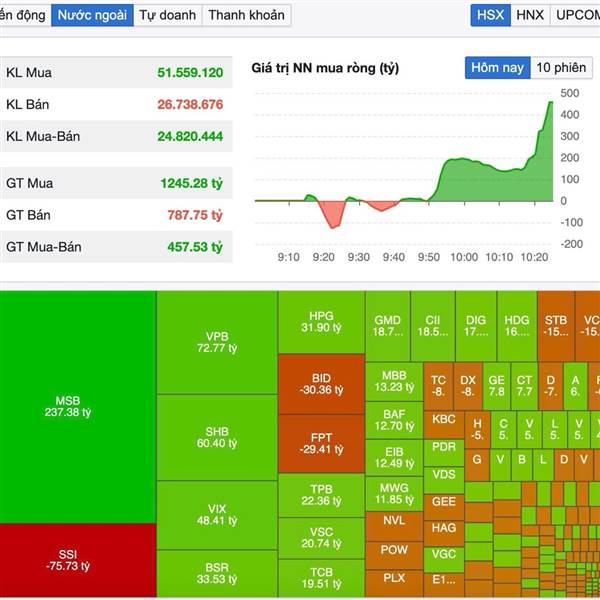Click the GT Mua value 1245.28 tỷ
Screen dimensions: 600x600
pyautogui.click(x=191, y=183)
